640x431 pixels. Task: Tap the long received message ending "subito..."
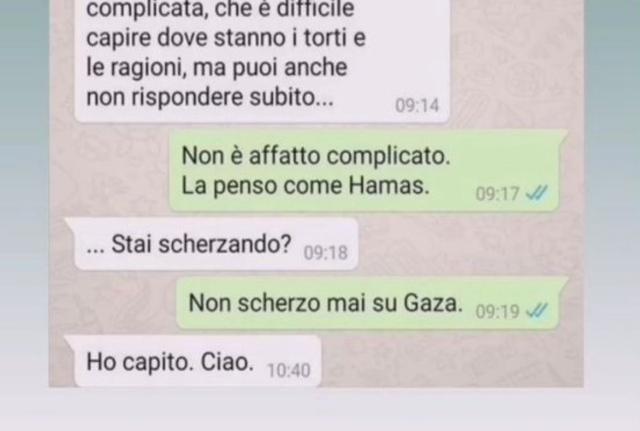tap(261, 60)
